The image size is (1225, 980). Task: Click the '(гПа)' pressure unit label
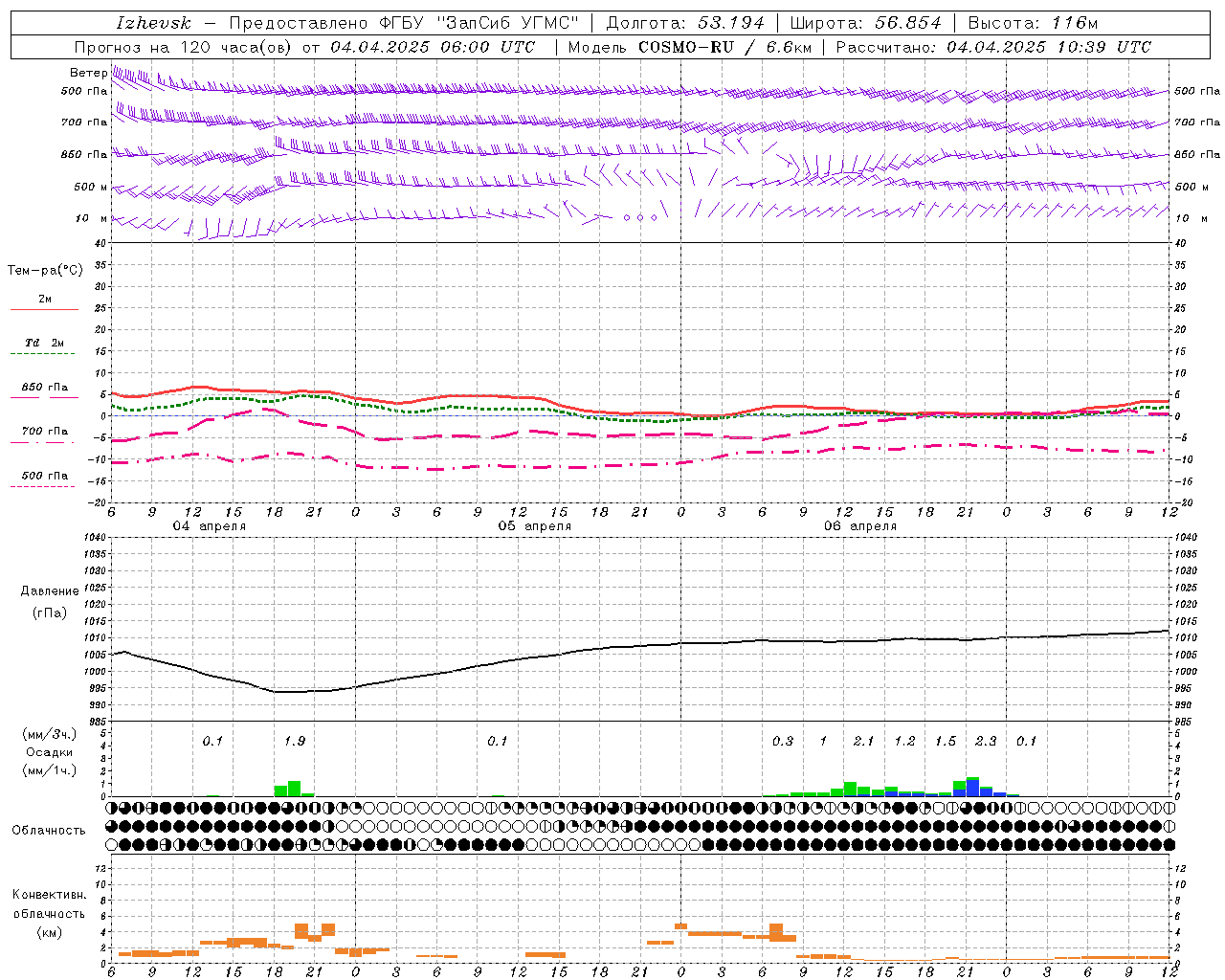click(x=50, y=613)
